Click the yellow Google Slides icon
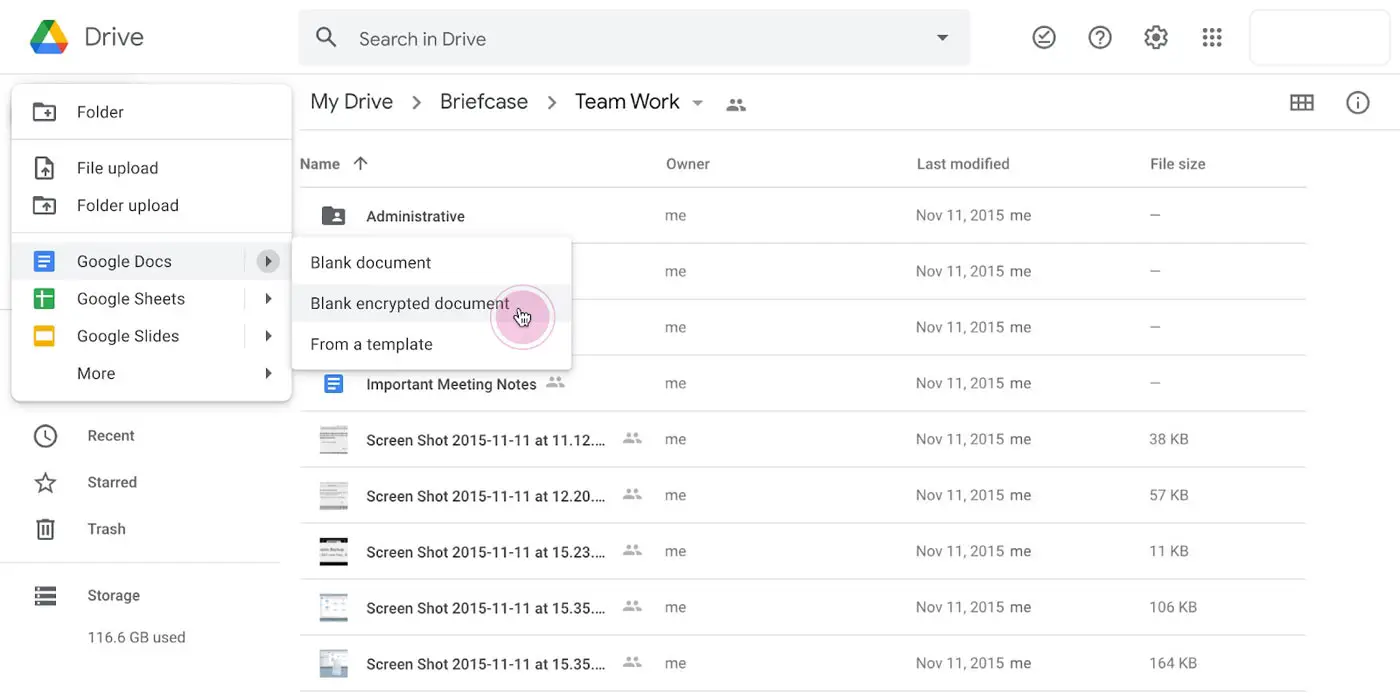The width and height of the screenshot is (1400, 700). pos(44,336)
